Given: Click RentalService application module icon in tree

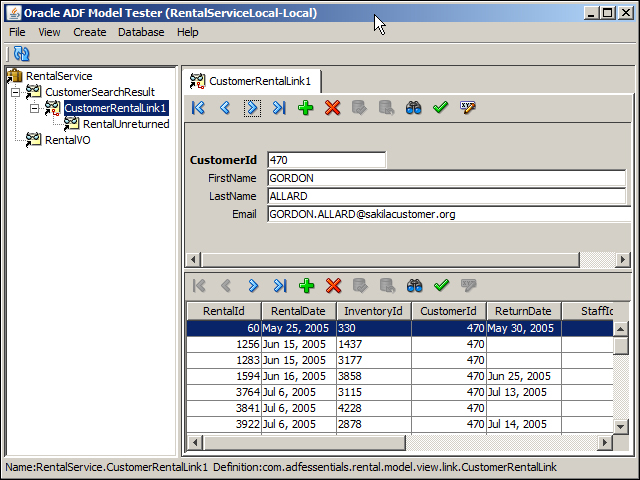Looking at the screenshot, I should pos(15,76).
